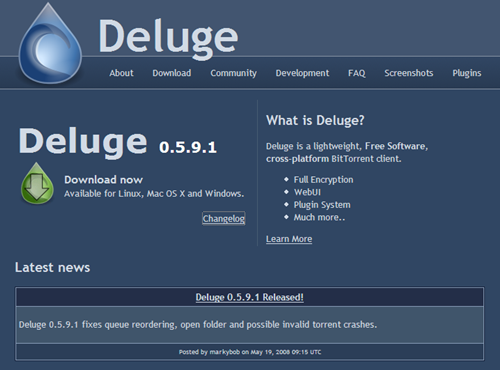This screenshot has height=370, width=500.
Task: Open the FAQ page
Action: point(357,73)
